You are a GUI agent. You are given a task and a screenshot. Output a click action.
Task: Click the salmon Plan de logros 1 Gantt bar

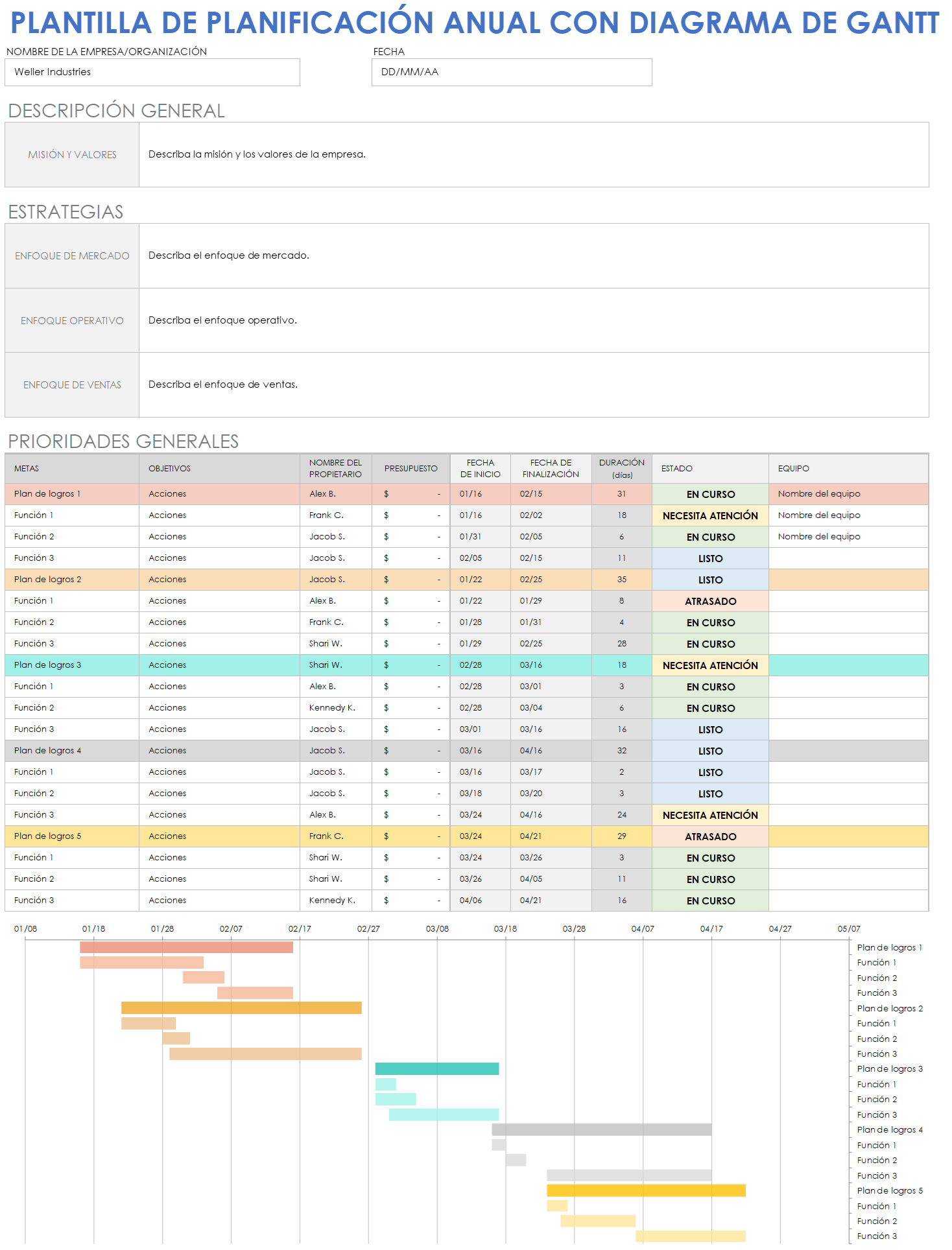(186, 947)
